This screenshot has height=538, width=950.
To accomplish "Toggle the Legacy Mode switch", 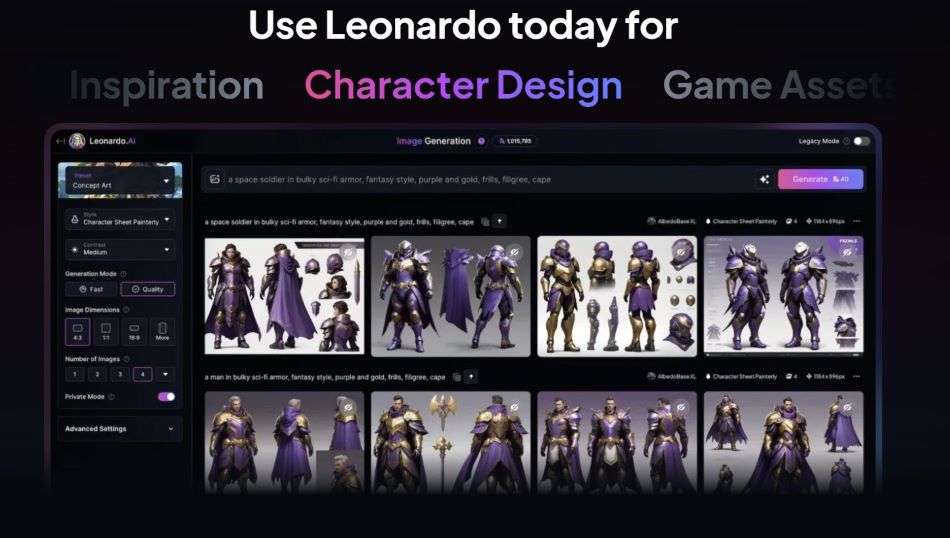I will [x=861, y=141].
